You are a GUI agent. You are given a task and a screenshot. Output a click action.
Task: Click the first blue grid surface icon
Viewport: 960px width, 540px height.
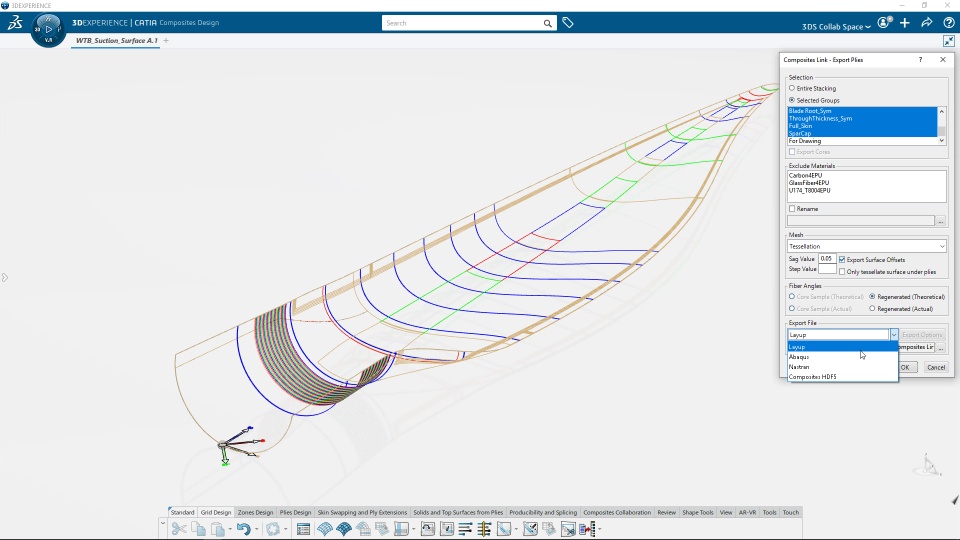point(324,529)
